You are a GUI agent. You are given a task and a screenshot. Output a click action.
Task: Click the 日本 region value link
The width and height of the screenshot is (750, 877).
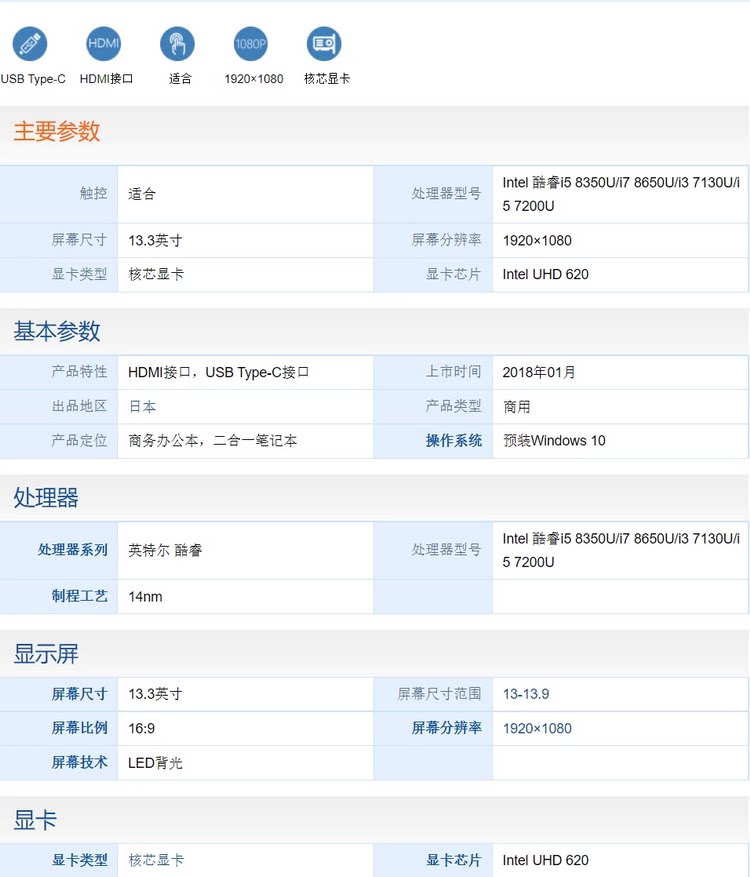tap(142, 407)
